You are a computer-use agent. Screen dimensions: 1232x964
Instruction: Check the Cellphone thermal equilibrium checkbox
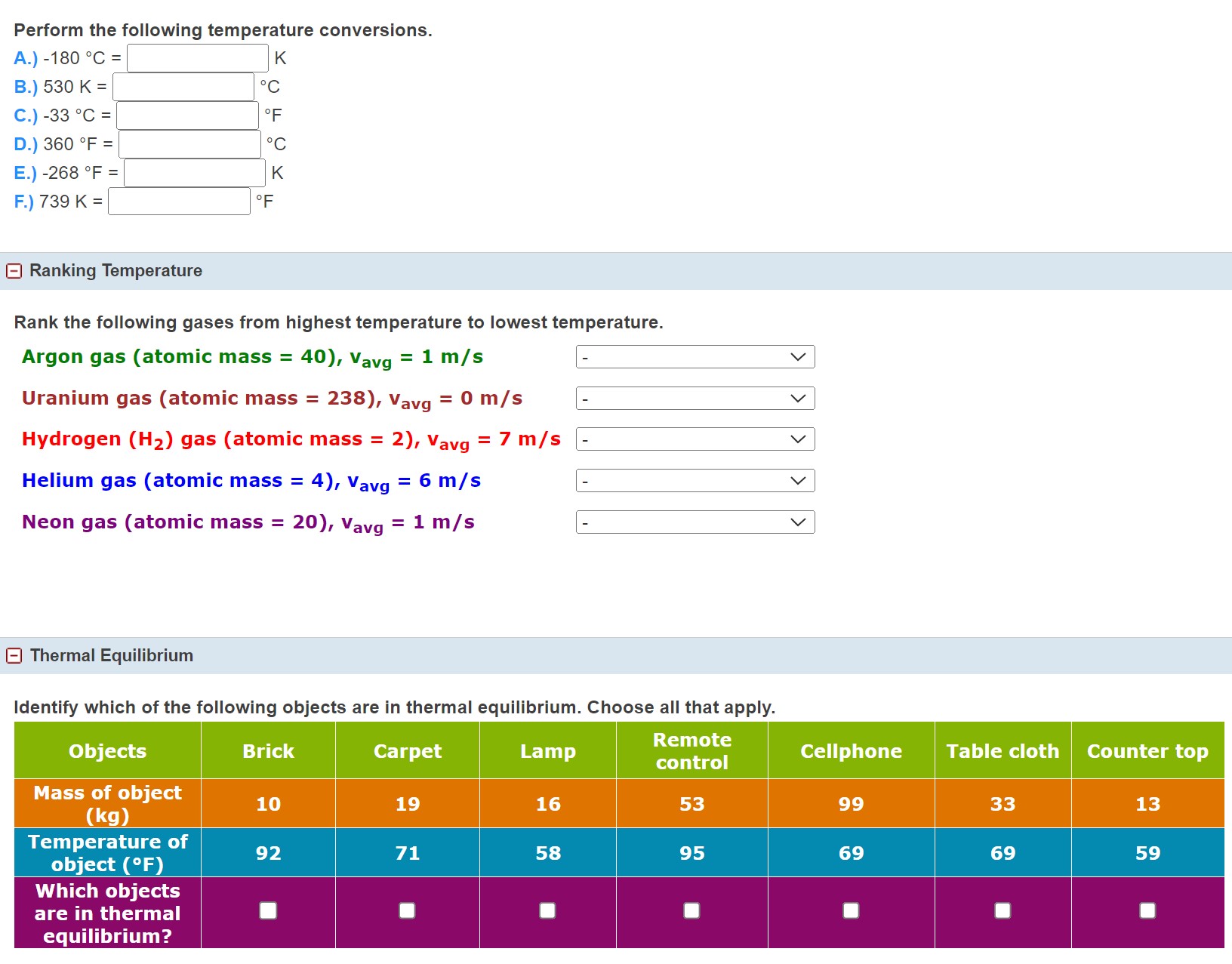[851, 911]
